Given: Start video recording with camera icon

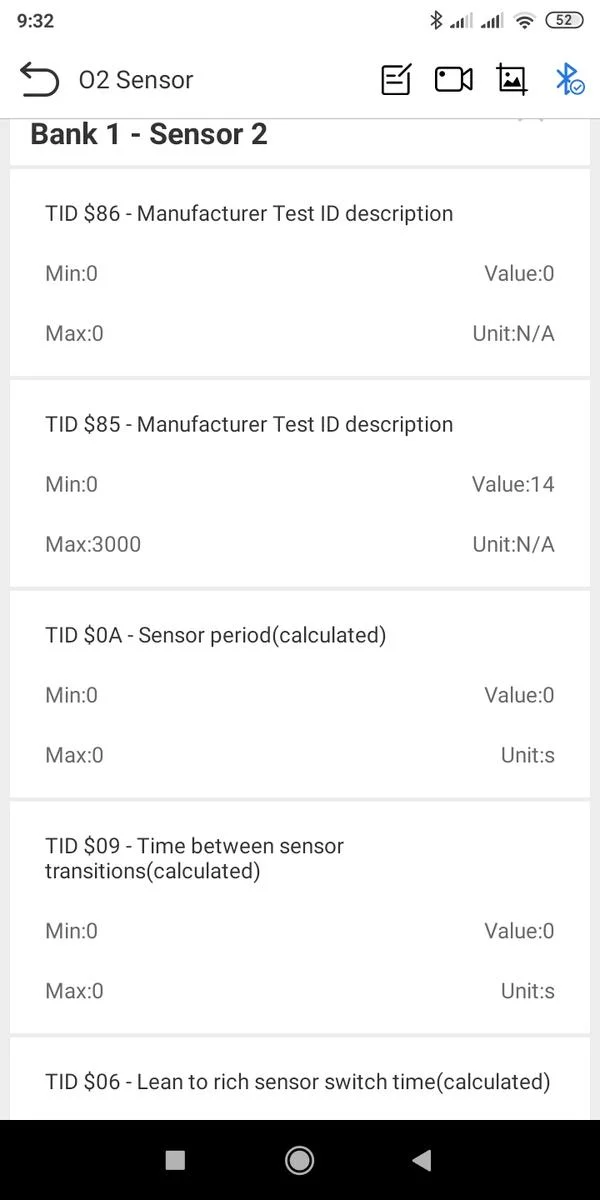Looking at the screenshot, I should click(453, 80).
